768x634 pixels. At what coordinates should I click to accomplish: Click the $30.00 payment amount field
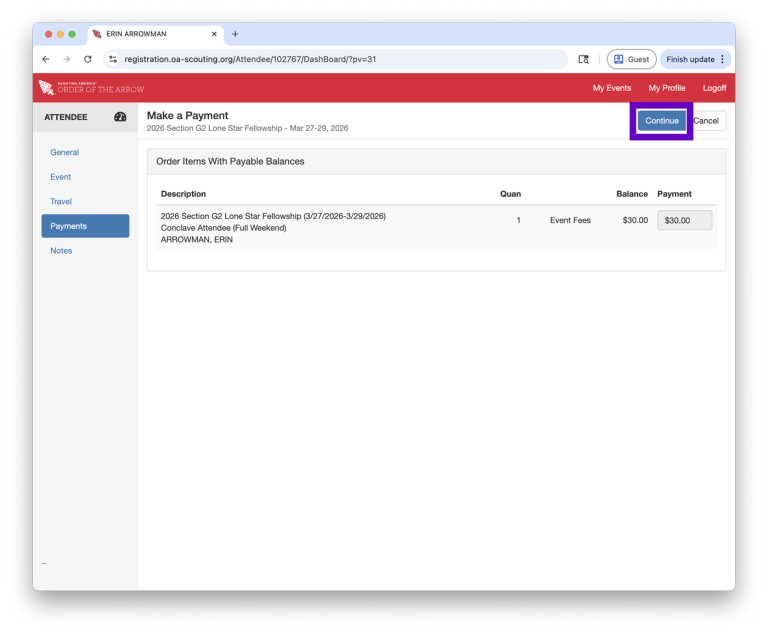684,220
